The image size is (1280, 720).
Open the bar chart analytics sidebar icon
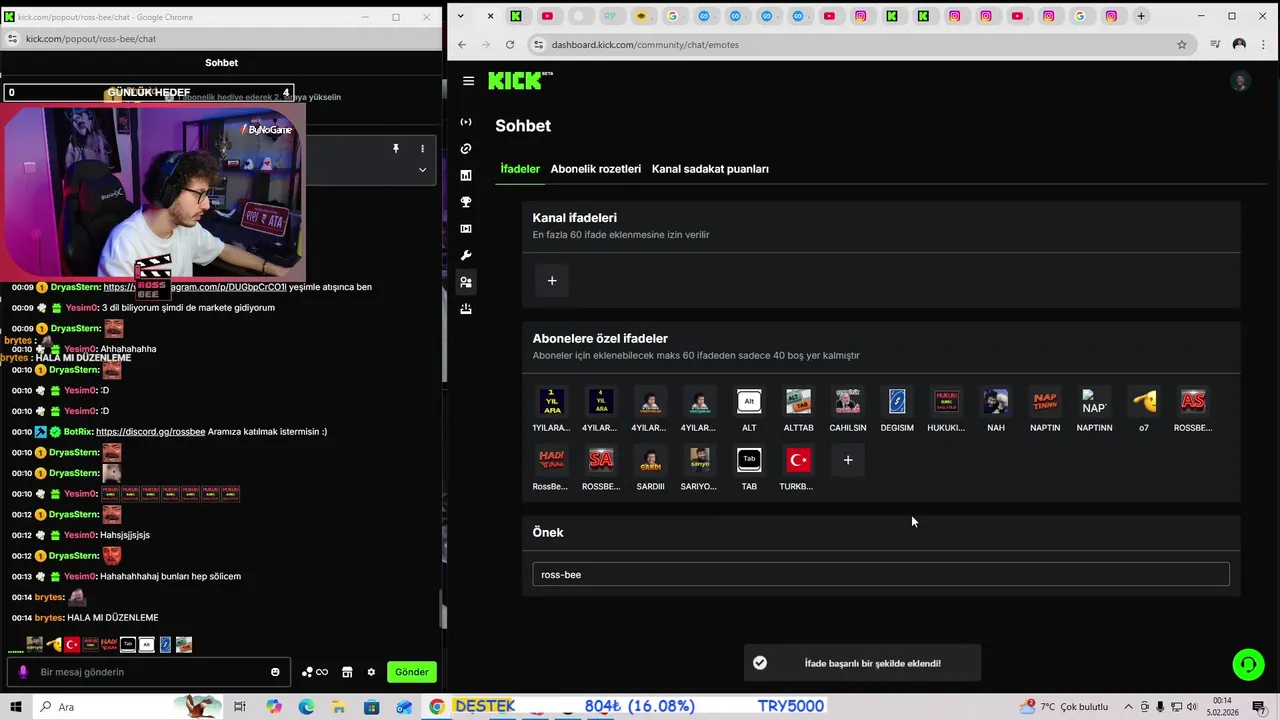tap(466, 175)
